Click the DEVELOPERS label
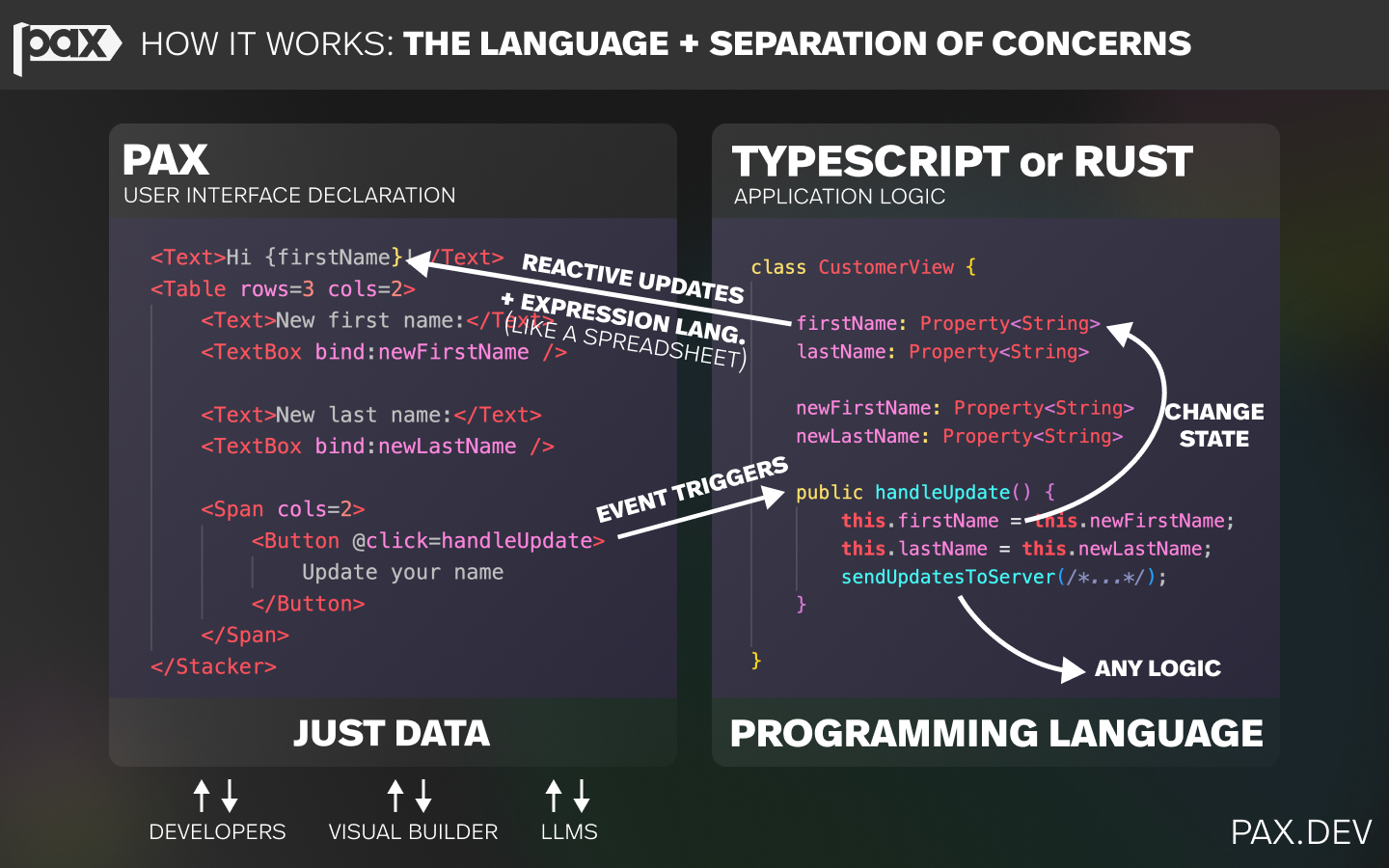 217,831
